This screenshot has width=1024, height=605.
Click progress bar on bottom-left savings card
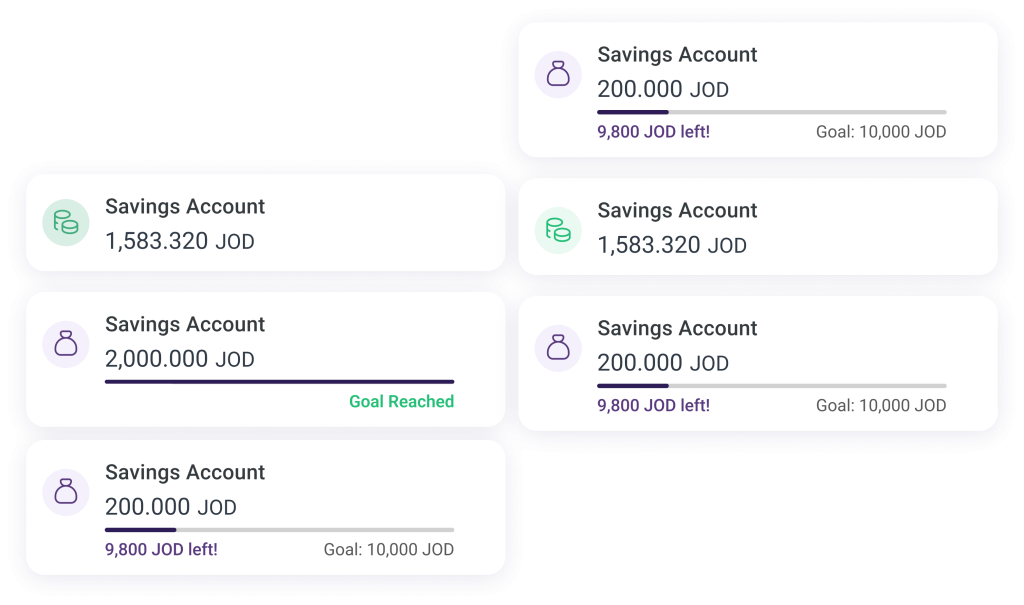[279, 530]
